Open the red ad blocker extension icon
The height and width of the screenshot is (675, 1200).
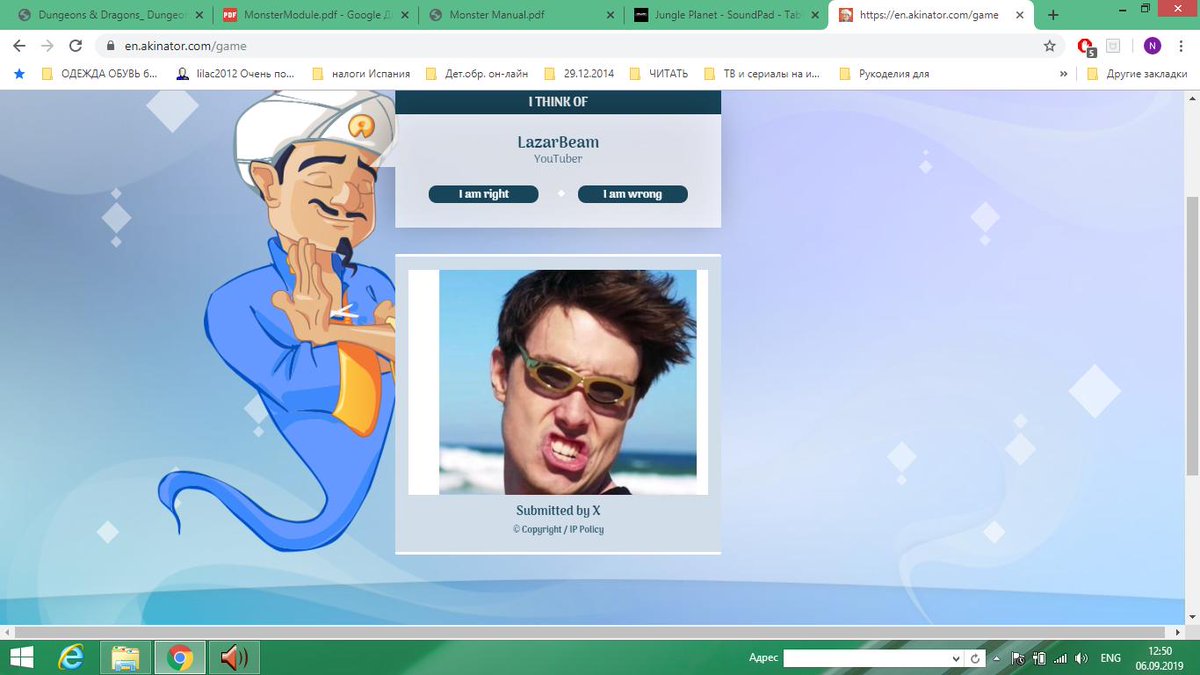[x=1086, y=46]
